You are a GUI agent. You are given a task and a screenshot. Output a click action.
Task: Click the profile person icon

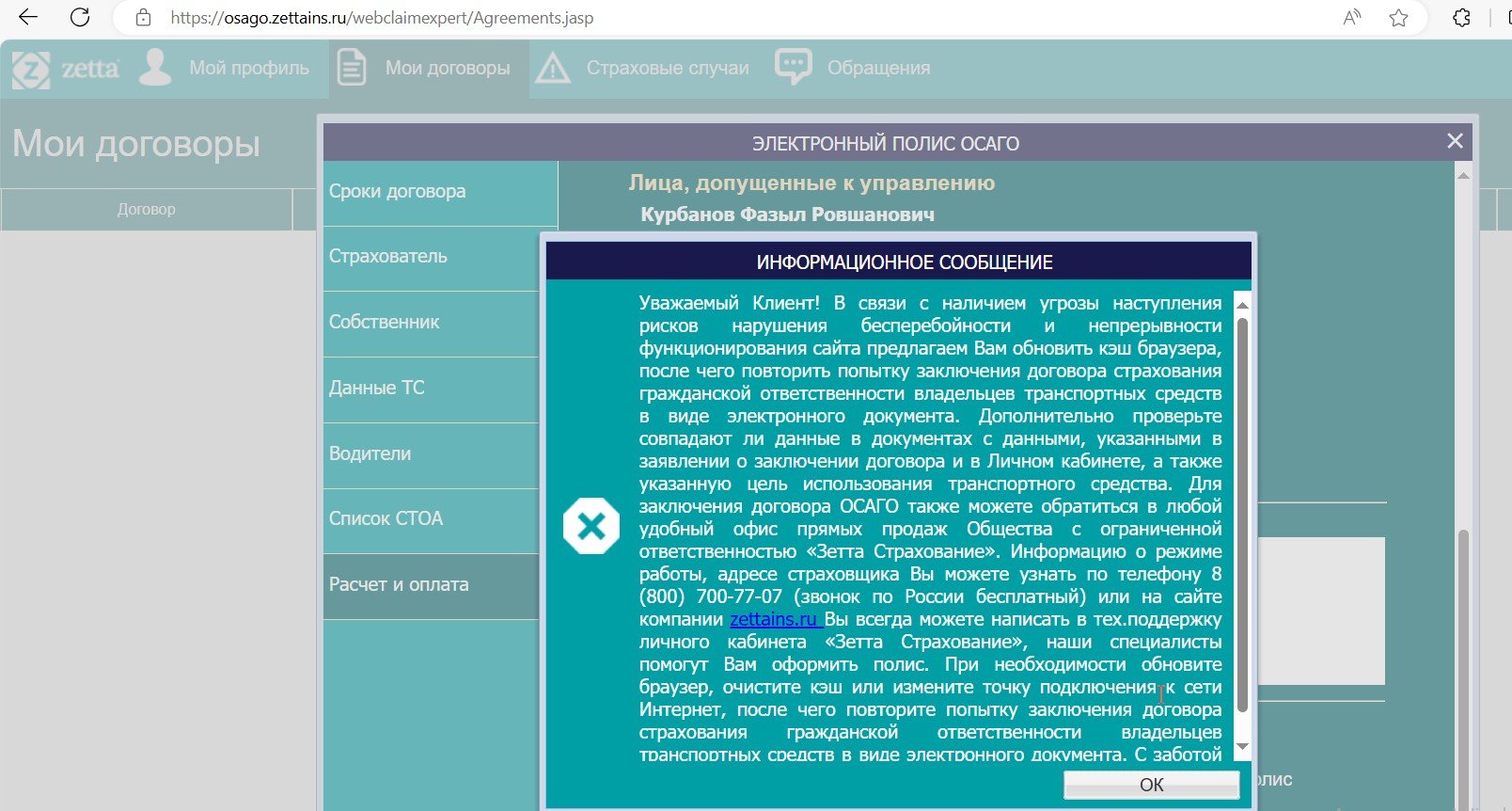point(156,68)
